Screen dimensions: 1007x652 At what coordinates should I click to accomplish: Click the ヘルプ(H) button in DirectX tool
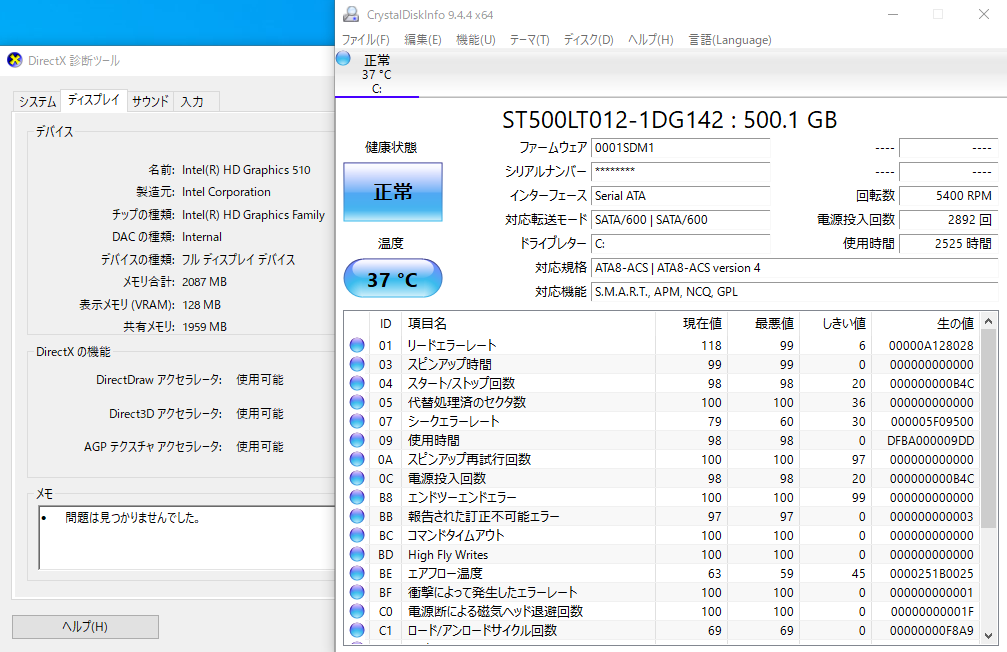coord(85,626)
